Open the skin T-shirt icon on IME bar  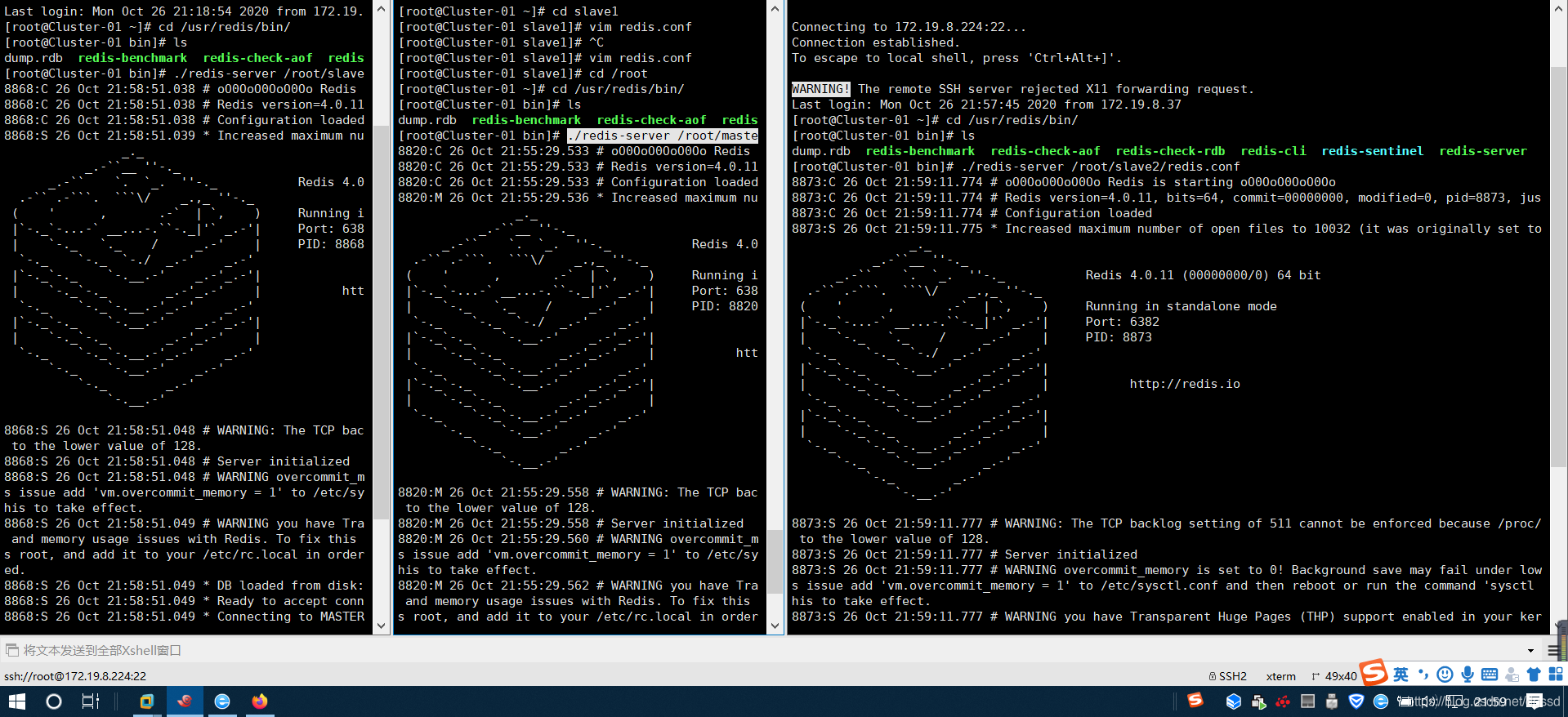point(1534,675)
